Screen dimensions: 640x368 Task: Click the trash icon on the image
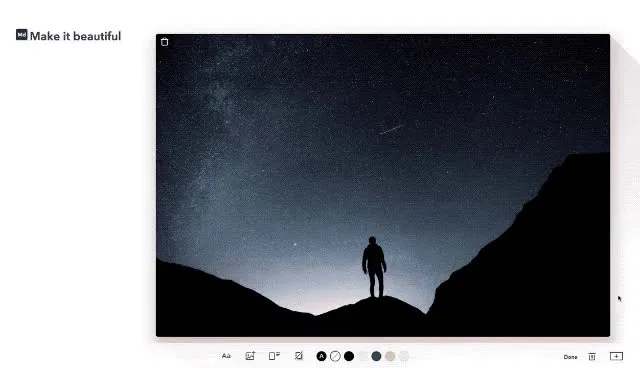[x=164, y=42]
